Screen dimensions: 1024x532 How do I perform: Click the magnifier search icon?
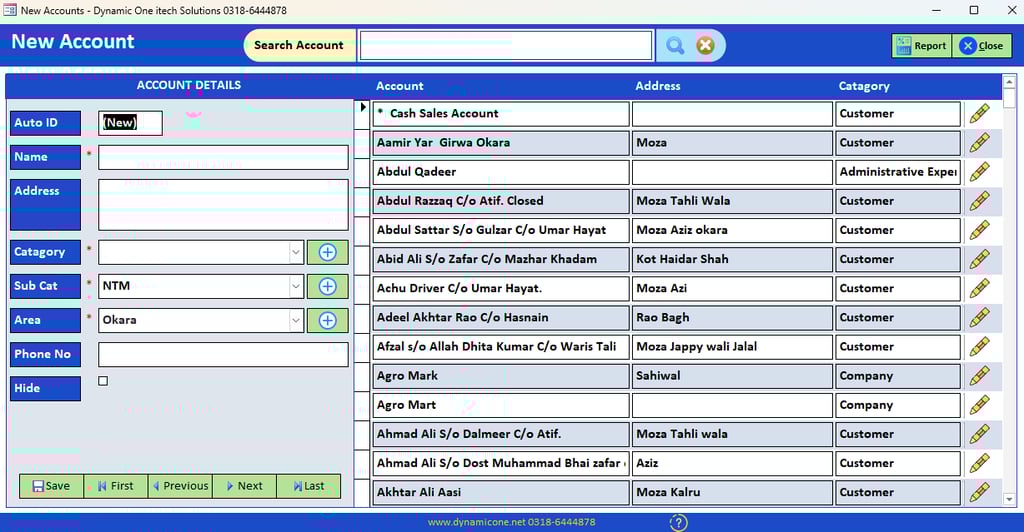[x=675, y=46]
